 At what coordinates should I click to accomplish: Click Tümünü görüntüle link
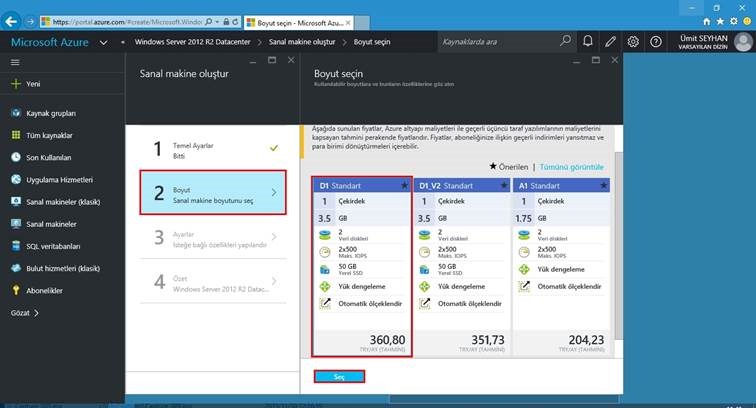(571, 167)
